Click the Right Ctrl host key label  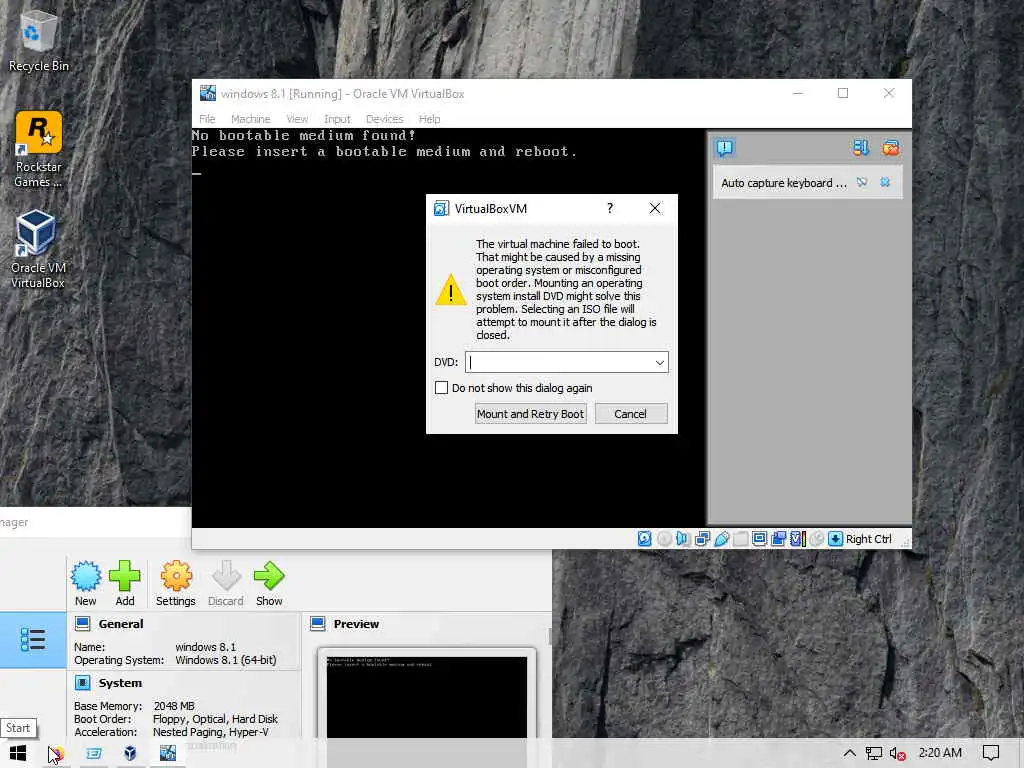pyautogui.click(x=869, y=539)
